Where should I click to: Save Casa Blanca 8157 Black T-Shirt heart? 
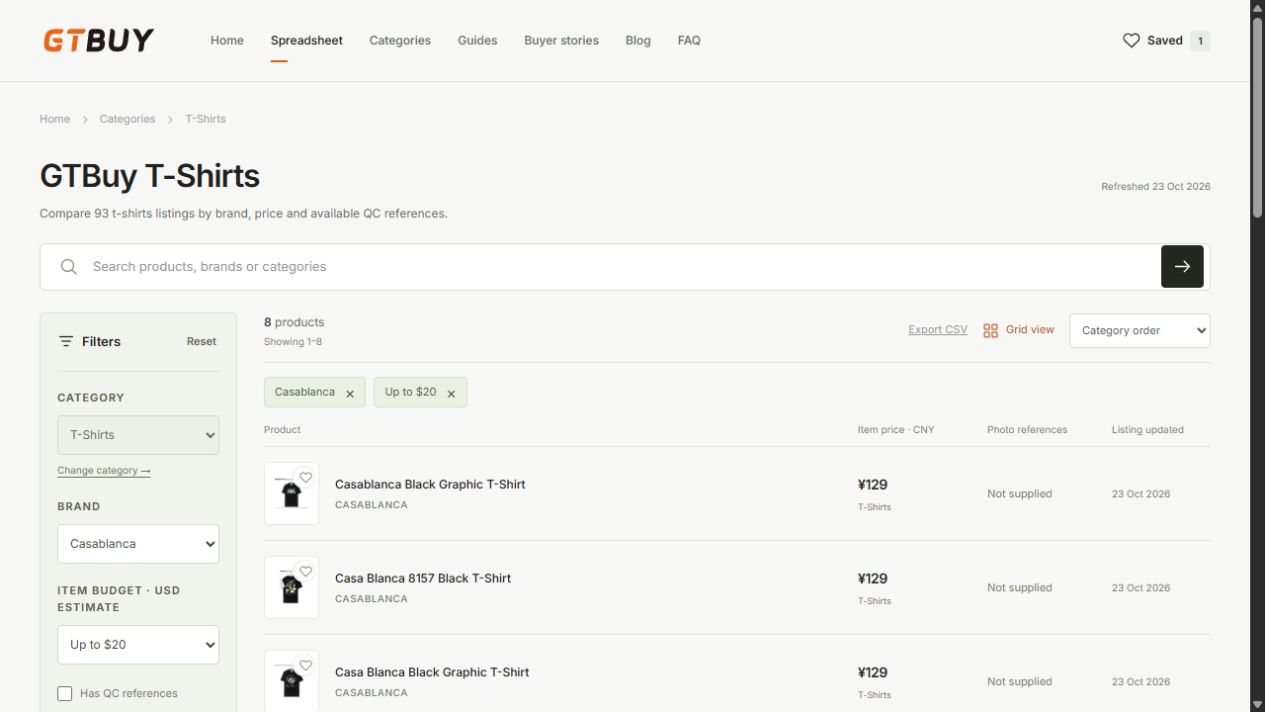306,572
